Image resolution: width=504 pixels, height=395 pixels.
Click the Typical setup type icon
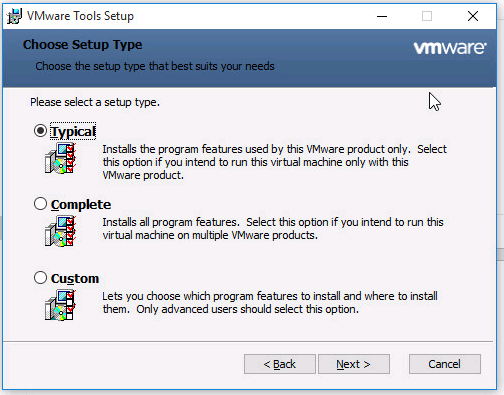(60, 158)
